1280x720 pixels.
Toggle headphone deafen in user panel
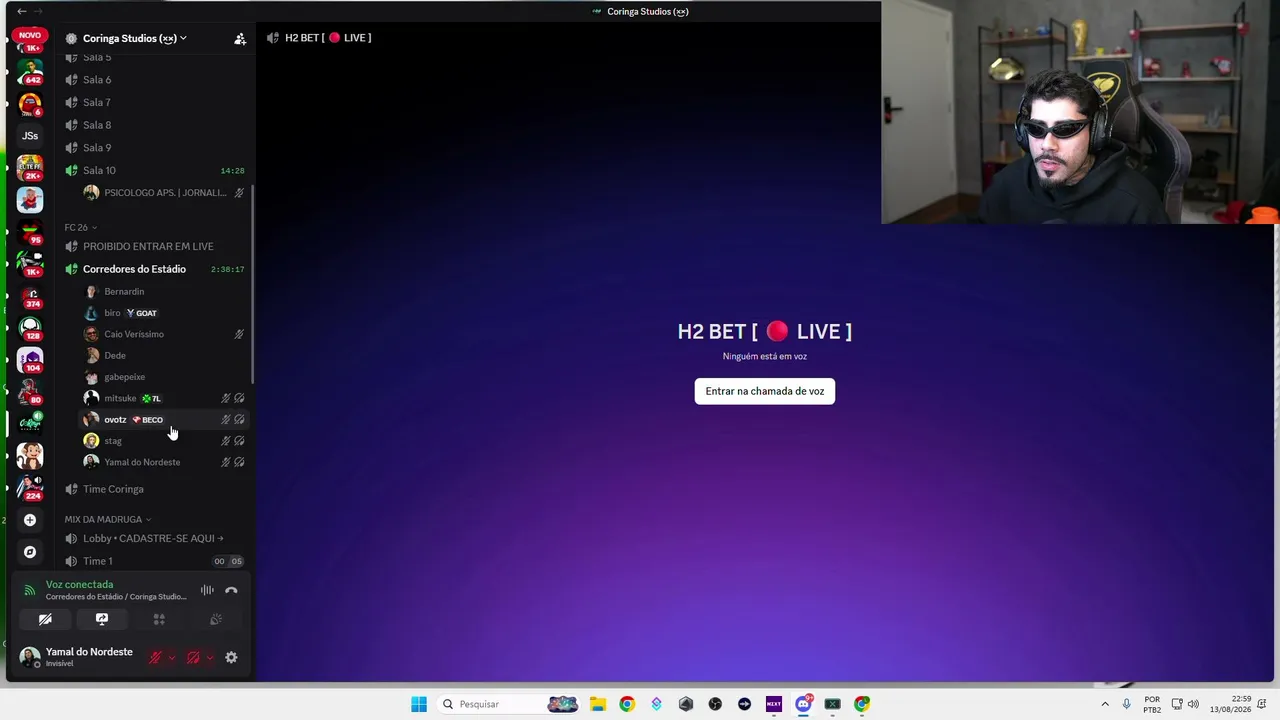193,657
